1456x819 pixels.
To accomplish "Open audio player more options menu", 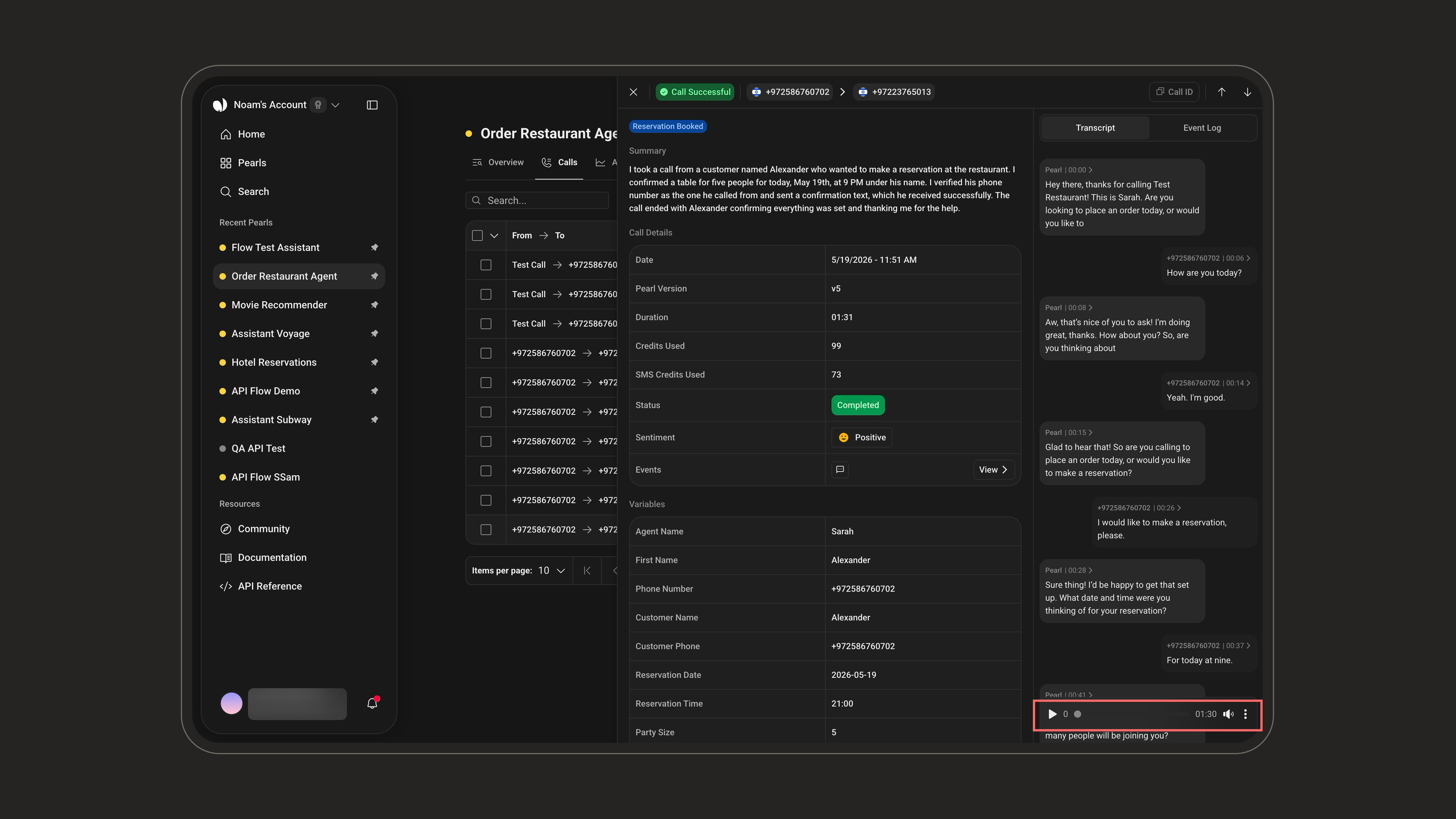I will point(1245,714).
